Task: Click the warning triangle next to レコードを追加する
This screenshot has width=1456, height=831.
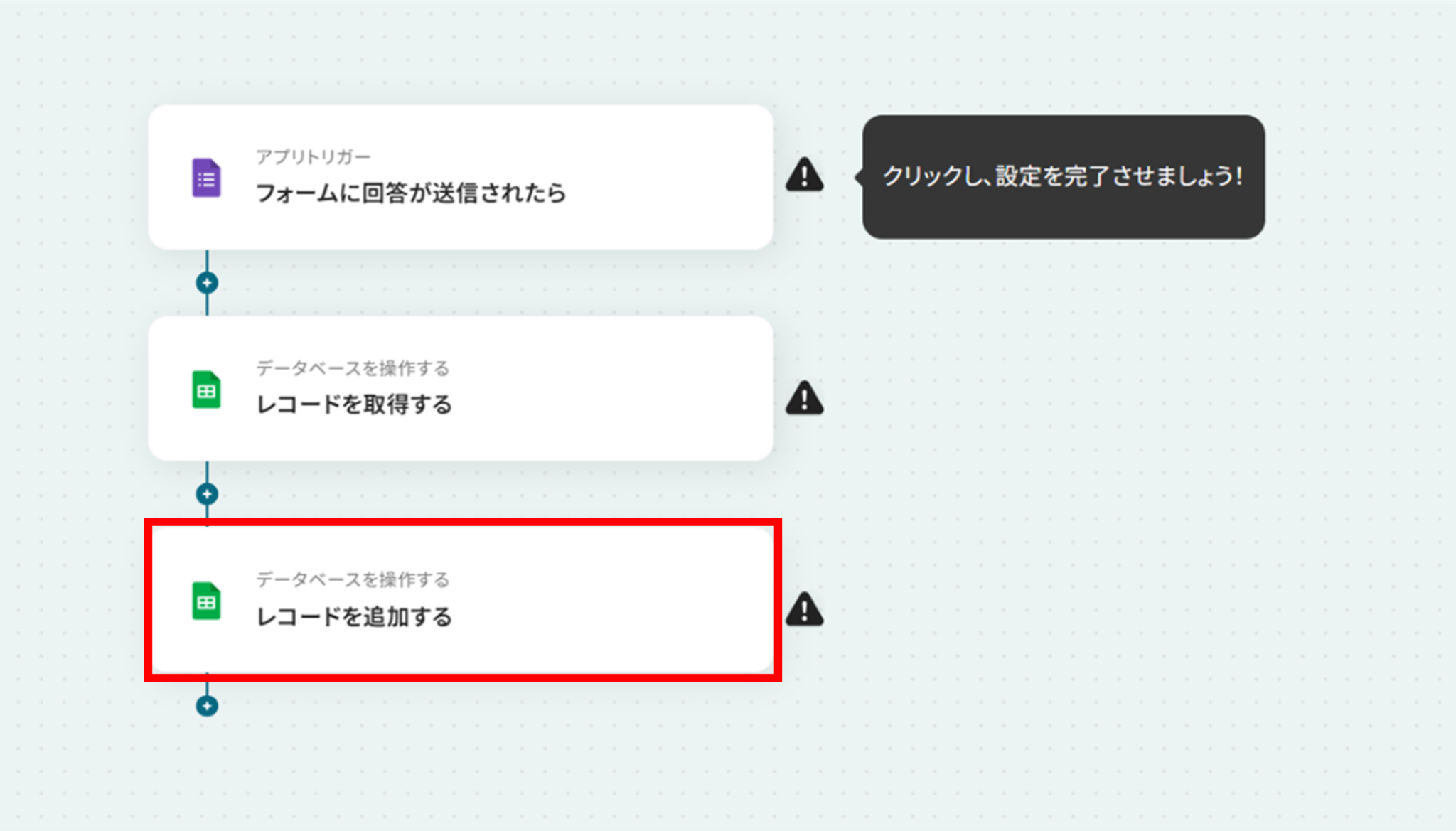Action: click(x=804, y=609)
